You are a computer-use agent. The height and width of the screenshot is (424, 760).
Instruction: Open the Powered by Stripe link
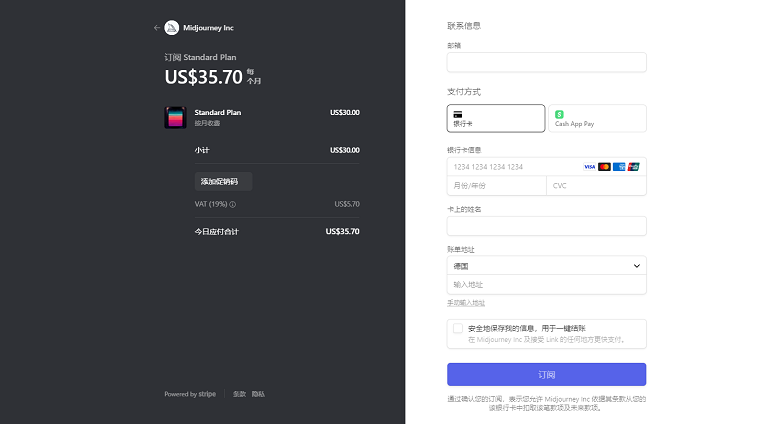pos(190,394)
